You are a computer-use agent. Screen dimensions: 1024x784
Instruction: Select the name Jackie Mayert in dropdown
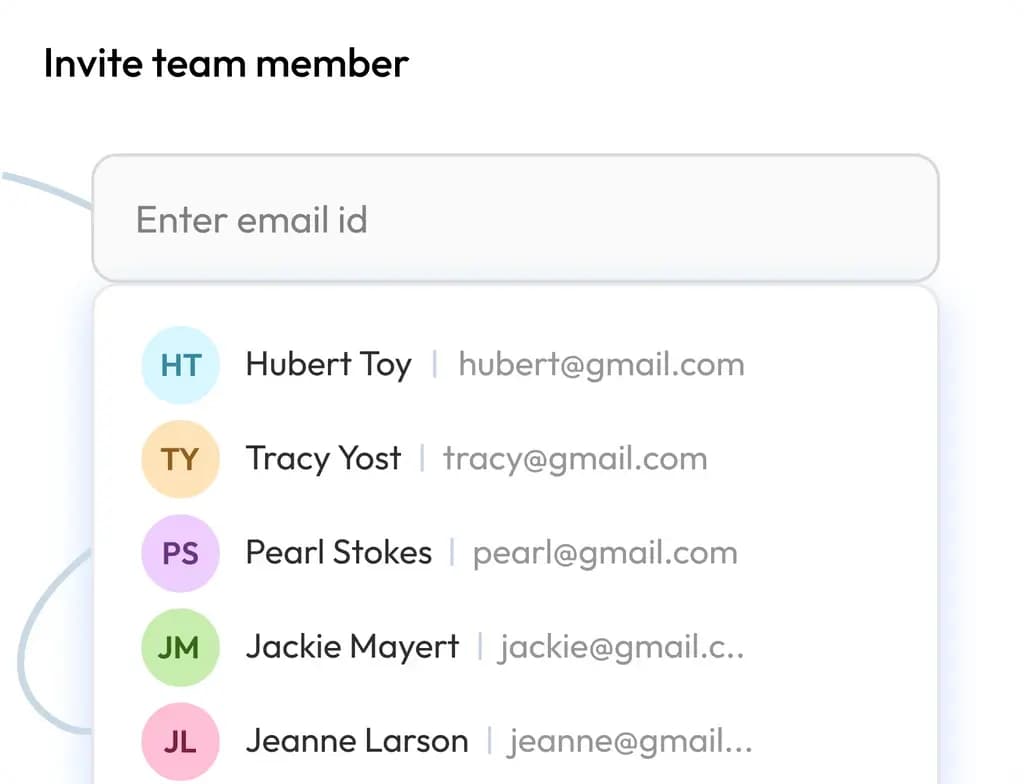click(352, 646)
